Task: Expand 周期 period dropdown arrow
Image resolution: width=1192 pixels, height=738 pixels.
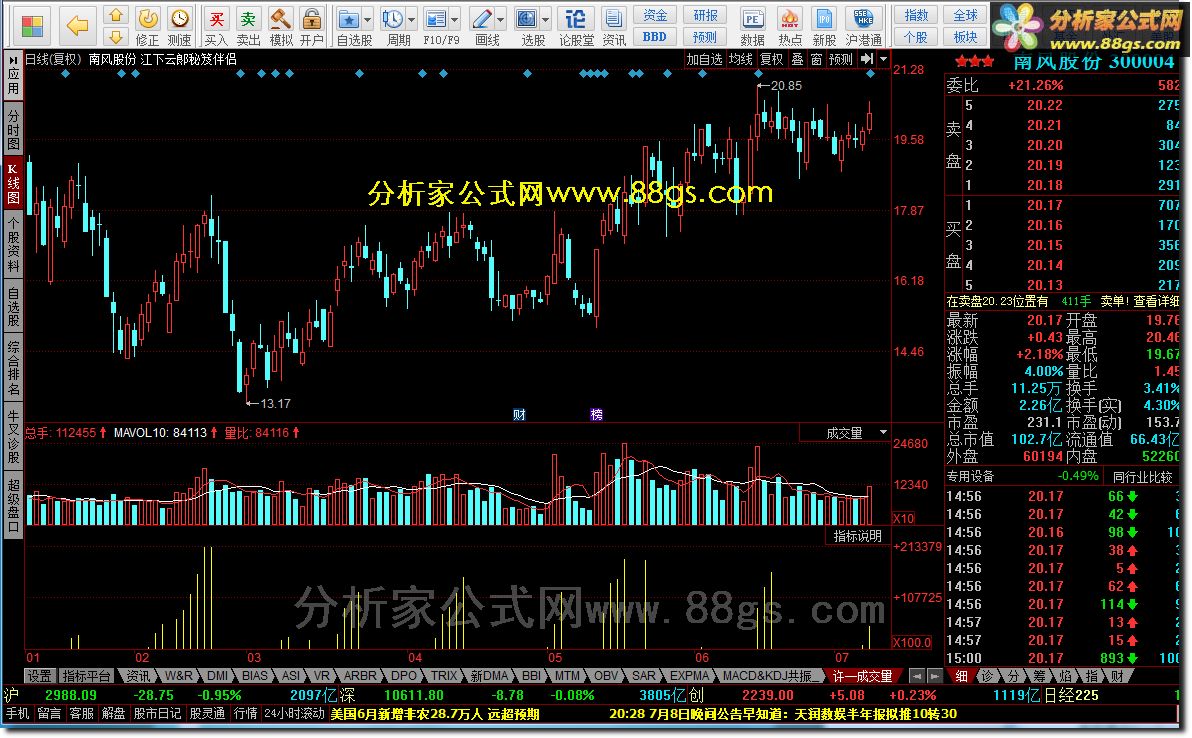Action: pos(412,20)
